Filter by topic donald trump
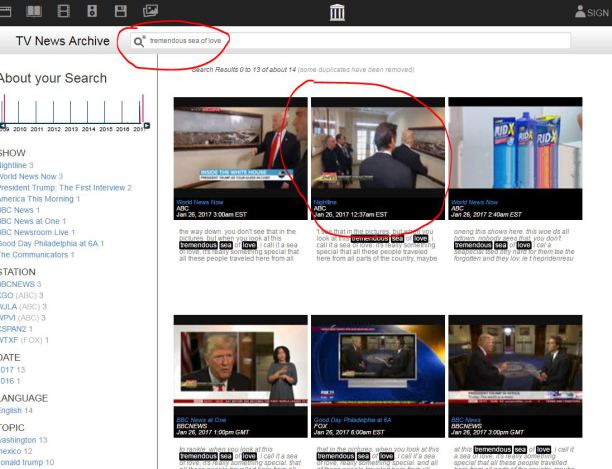Image resolution: width=612 pixels, height=469 pixels. 21,462
